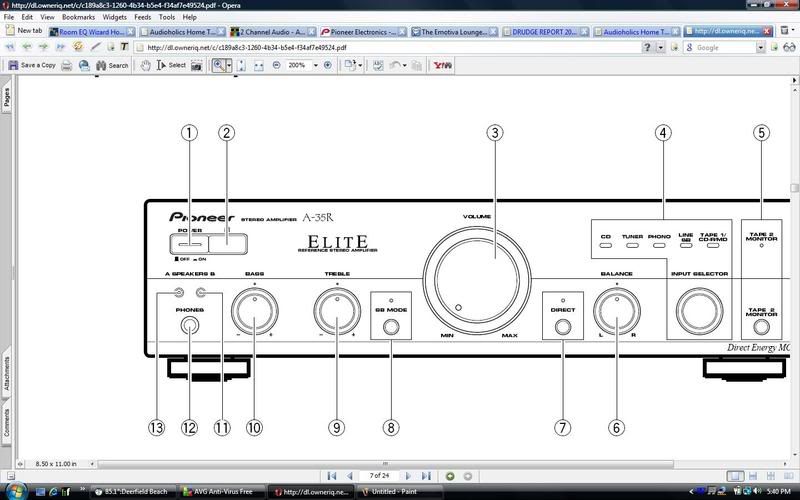Click the Fit Width icon

click(259, 65)
